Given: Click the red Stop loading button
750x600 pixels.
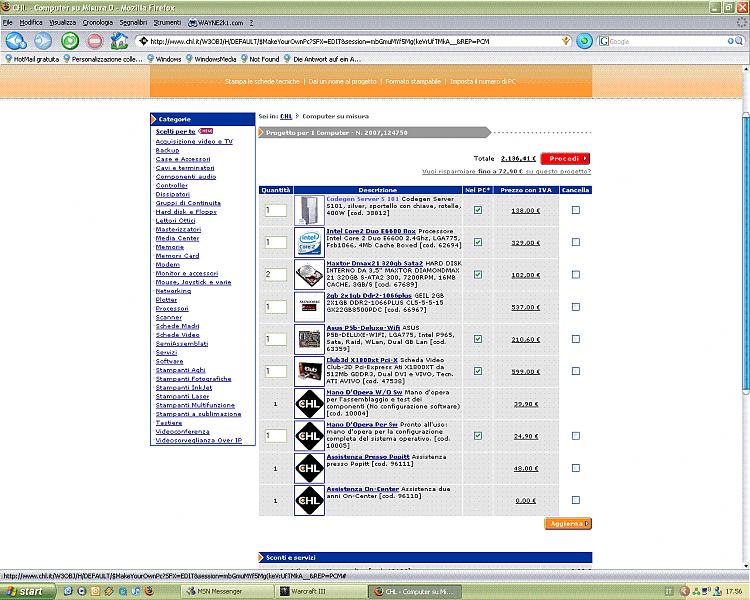Looking at the screenshot, I should [95, 41].
